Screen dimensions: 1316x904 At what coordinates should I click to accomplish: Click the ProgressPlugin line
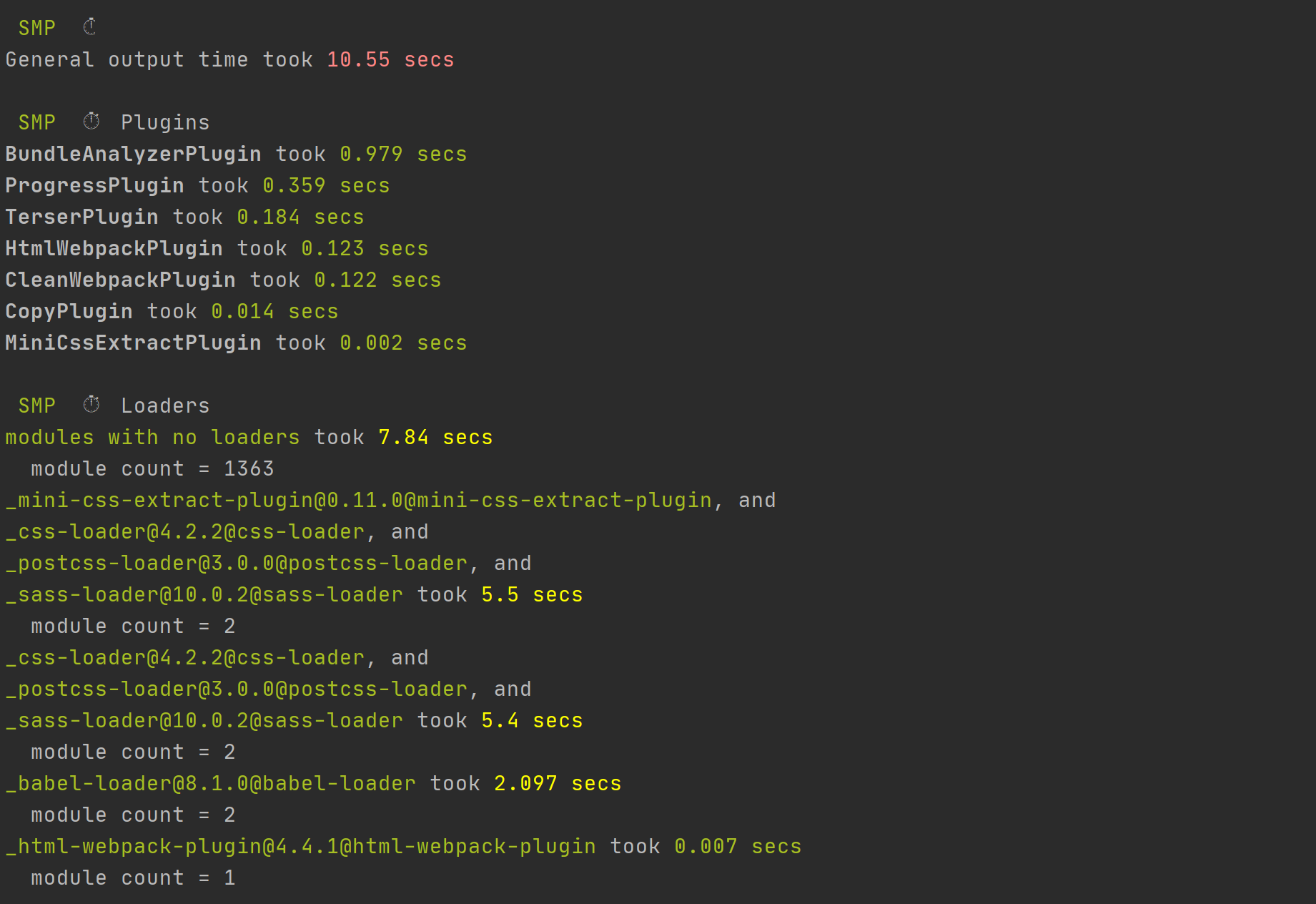point(94,185)
